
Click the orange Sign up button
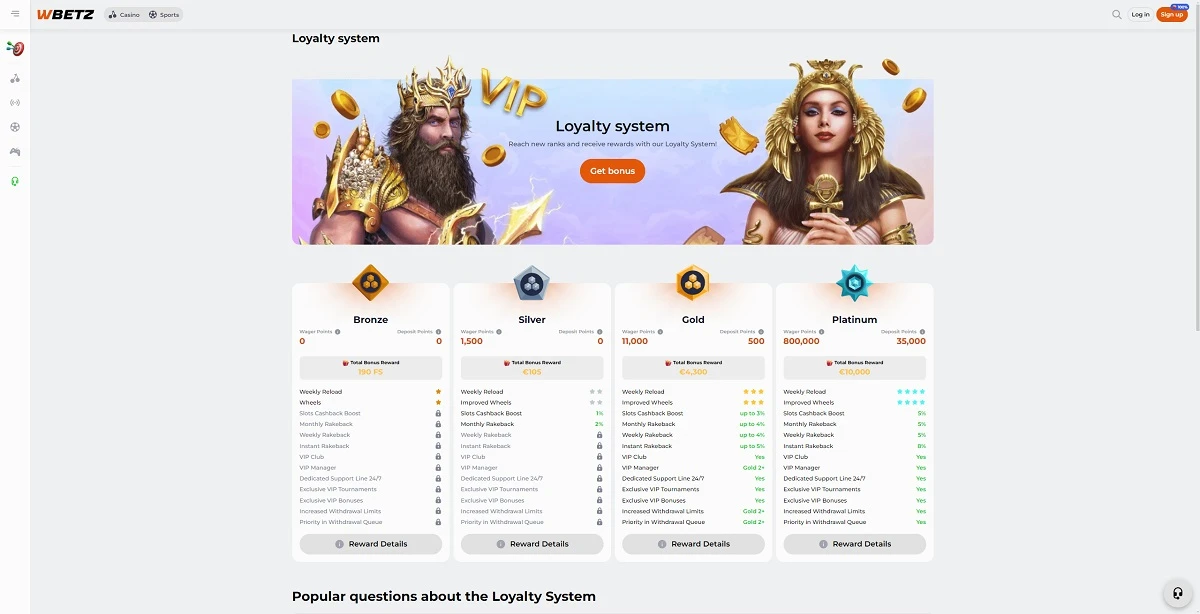[1172, 14]
